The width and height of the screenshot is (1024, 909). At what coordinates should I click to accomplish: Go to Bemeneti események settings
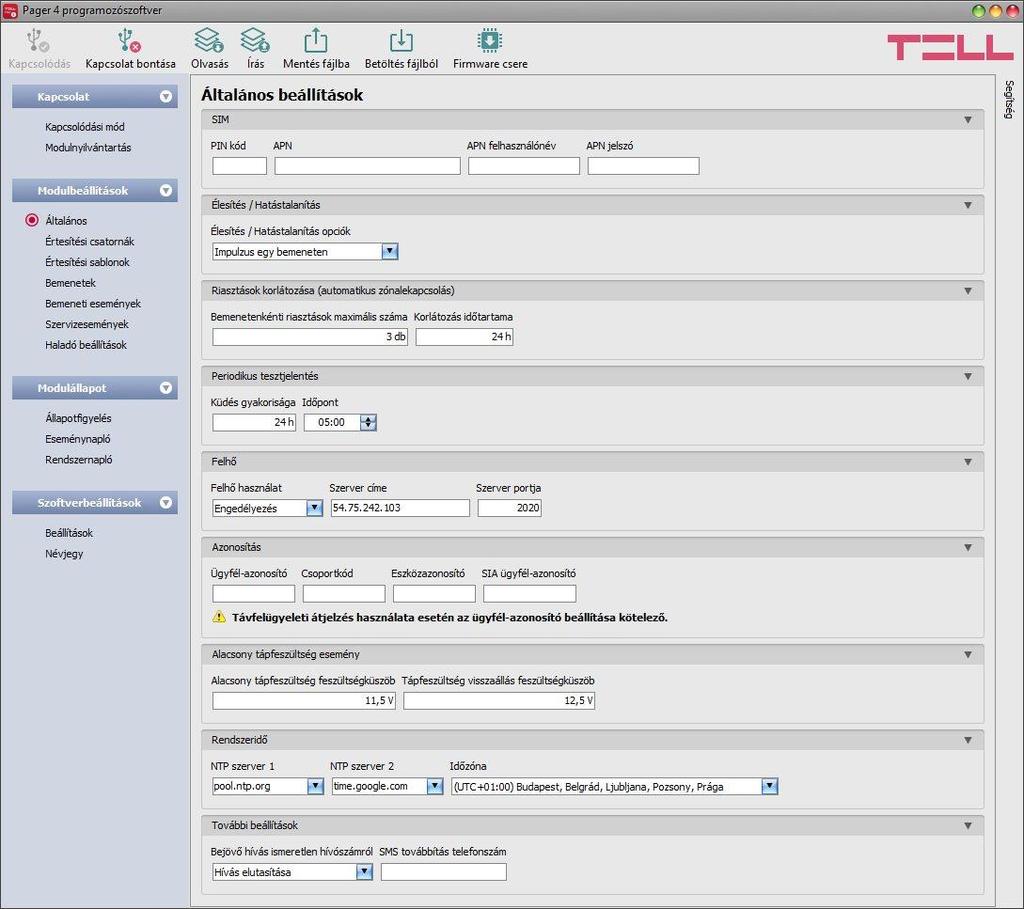tap(93, 304)
